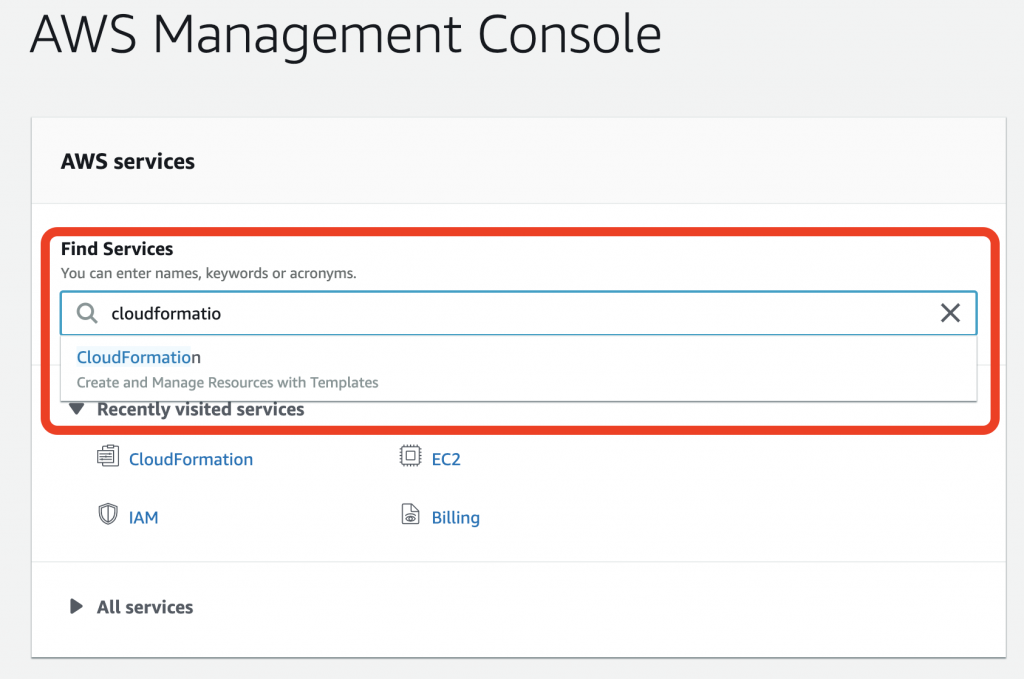Go to the IAM service link

coord(144,517)
